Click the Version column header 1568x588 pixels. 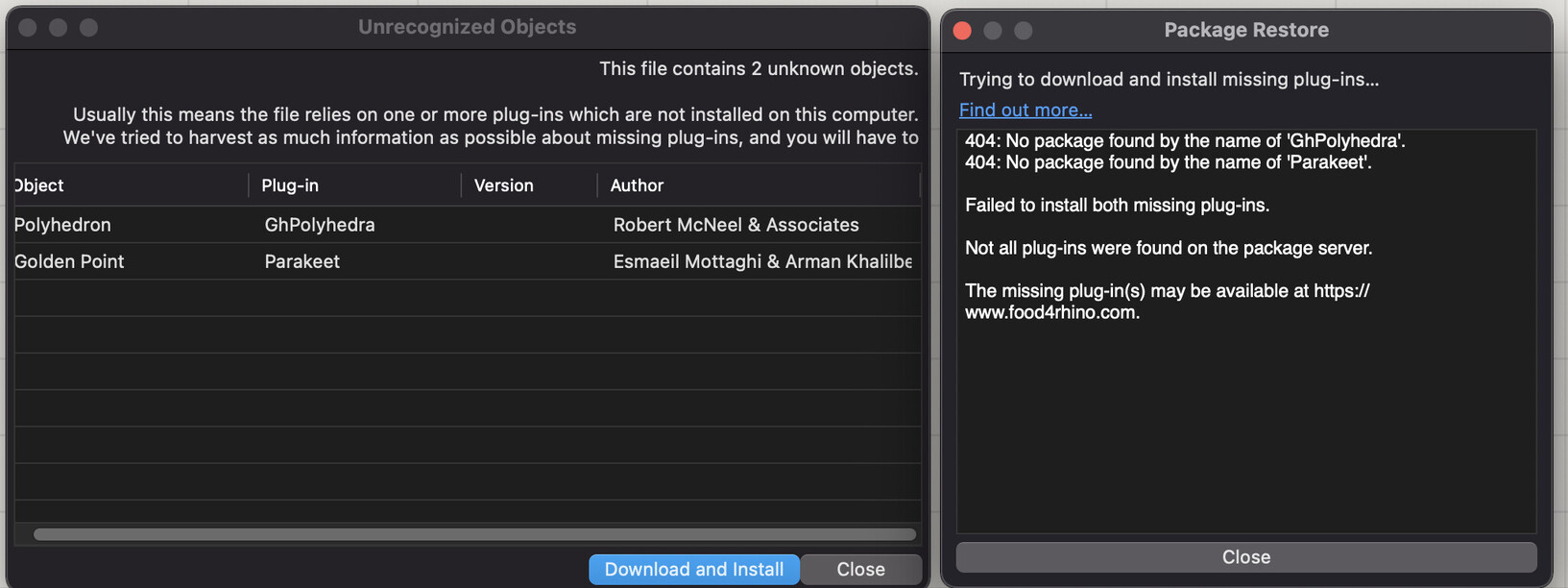coord(503,185)
